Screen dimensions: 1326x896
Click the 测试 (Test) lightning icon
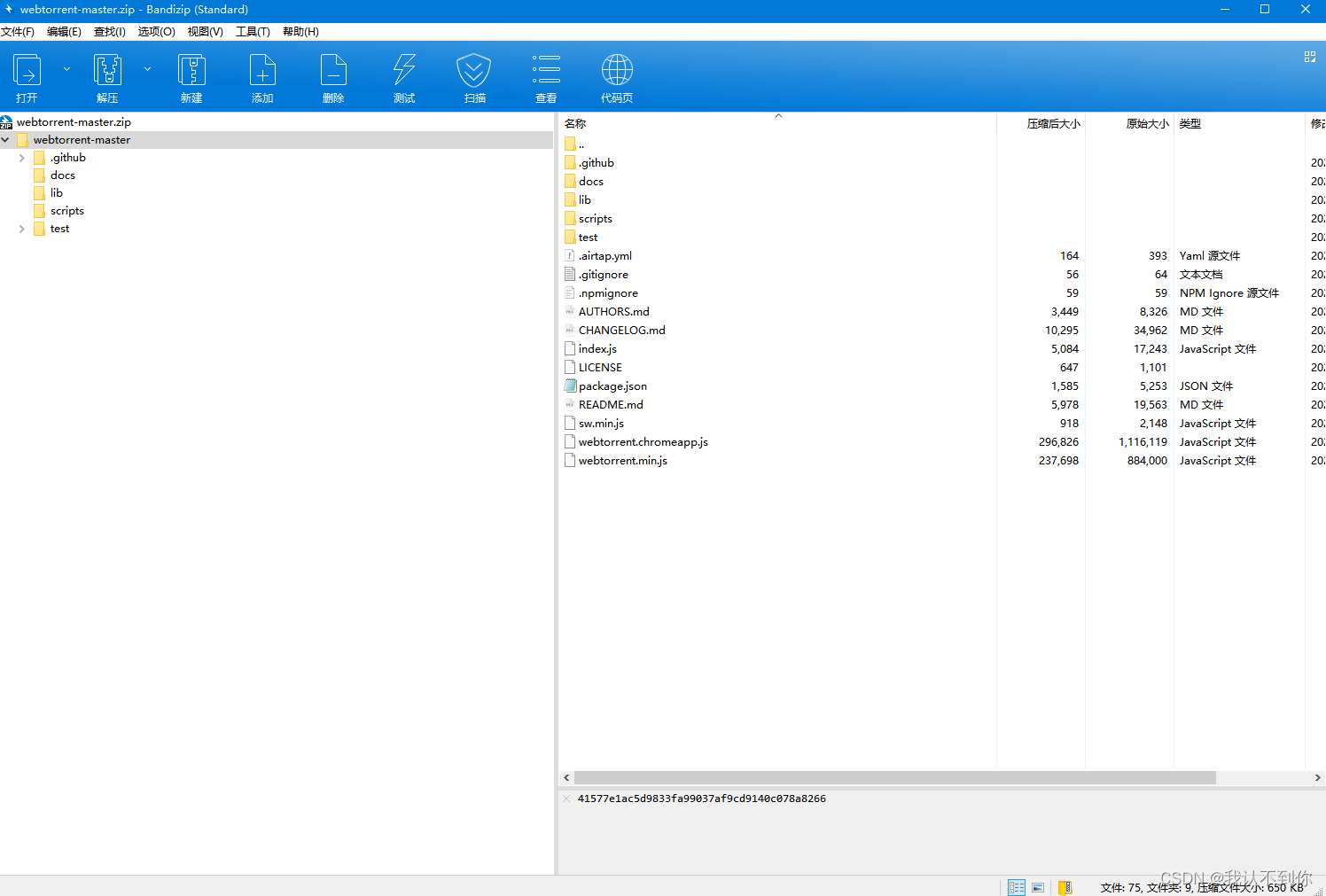tap(404, 71)
